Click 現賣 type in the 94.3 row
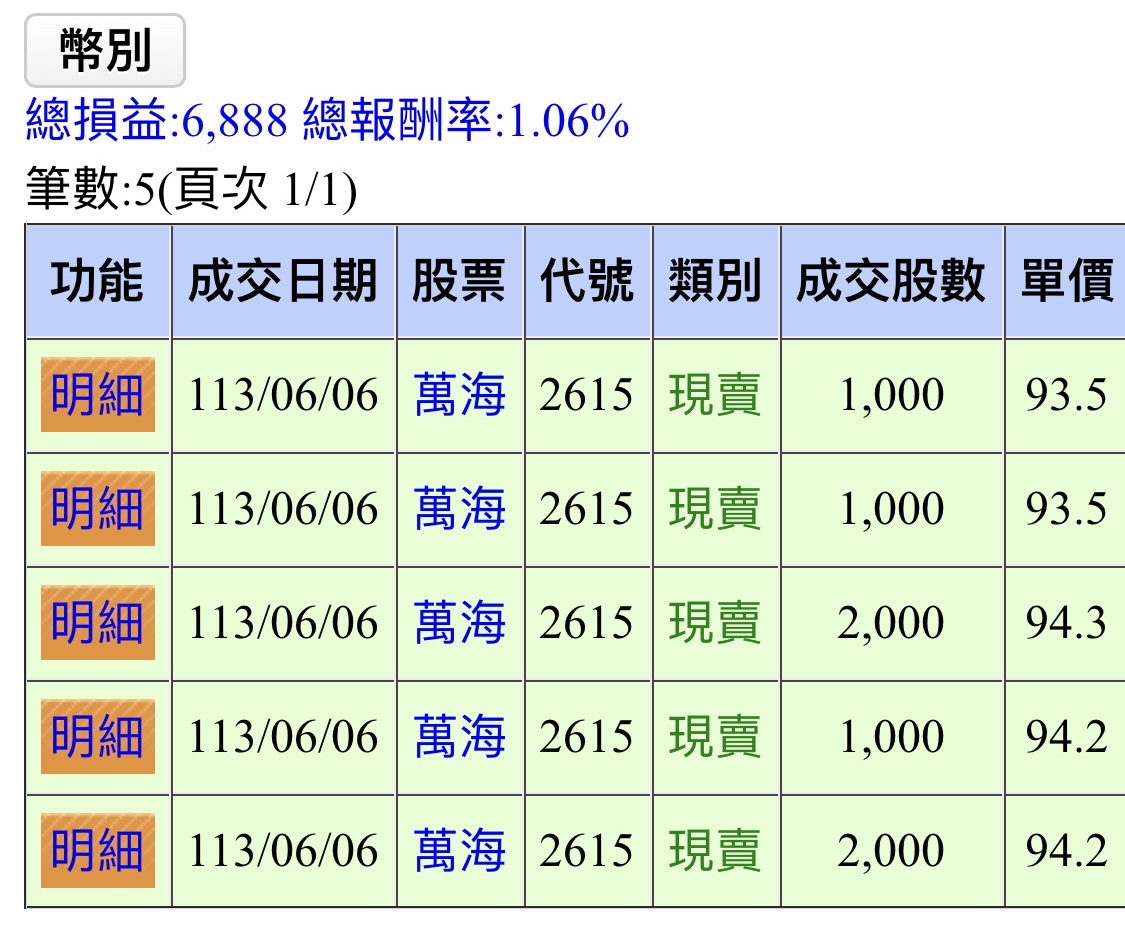The width and height of the screenshot is (1125, 943). pos(715,622)
